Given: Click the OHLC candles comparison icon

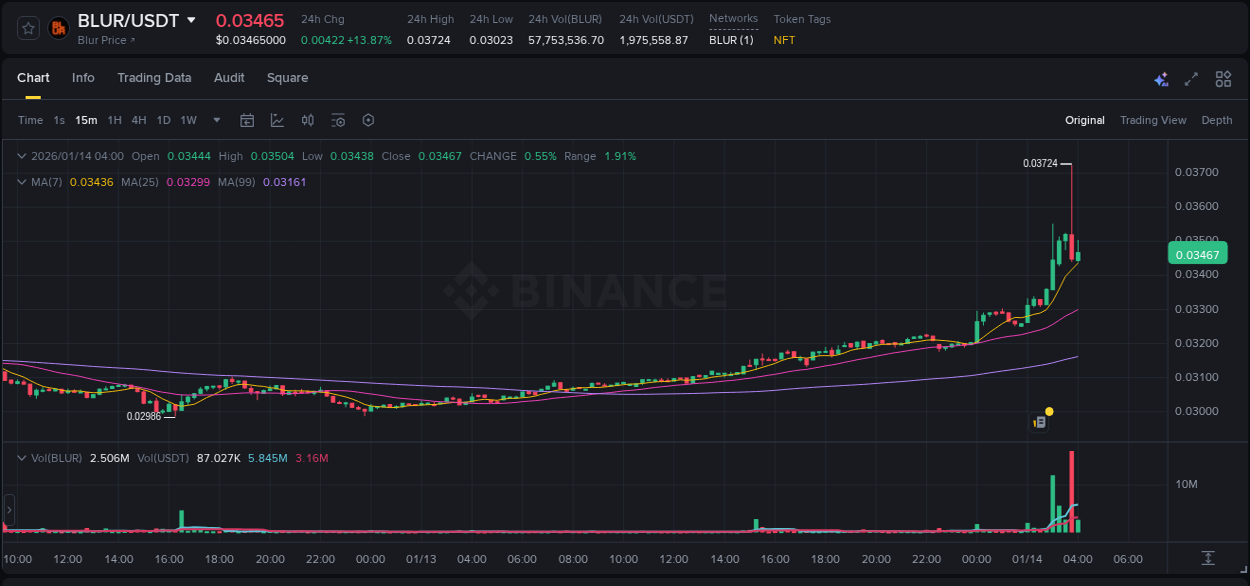Looking at the screenshot, I should coord(307,120).
